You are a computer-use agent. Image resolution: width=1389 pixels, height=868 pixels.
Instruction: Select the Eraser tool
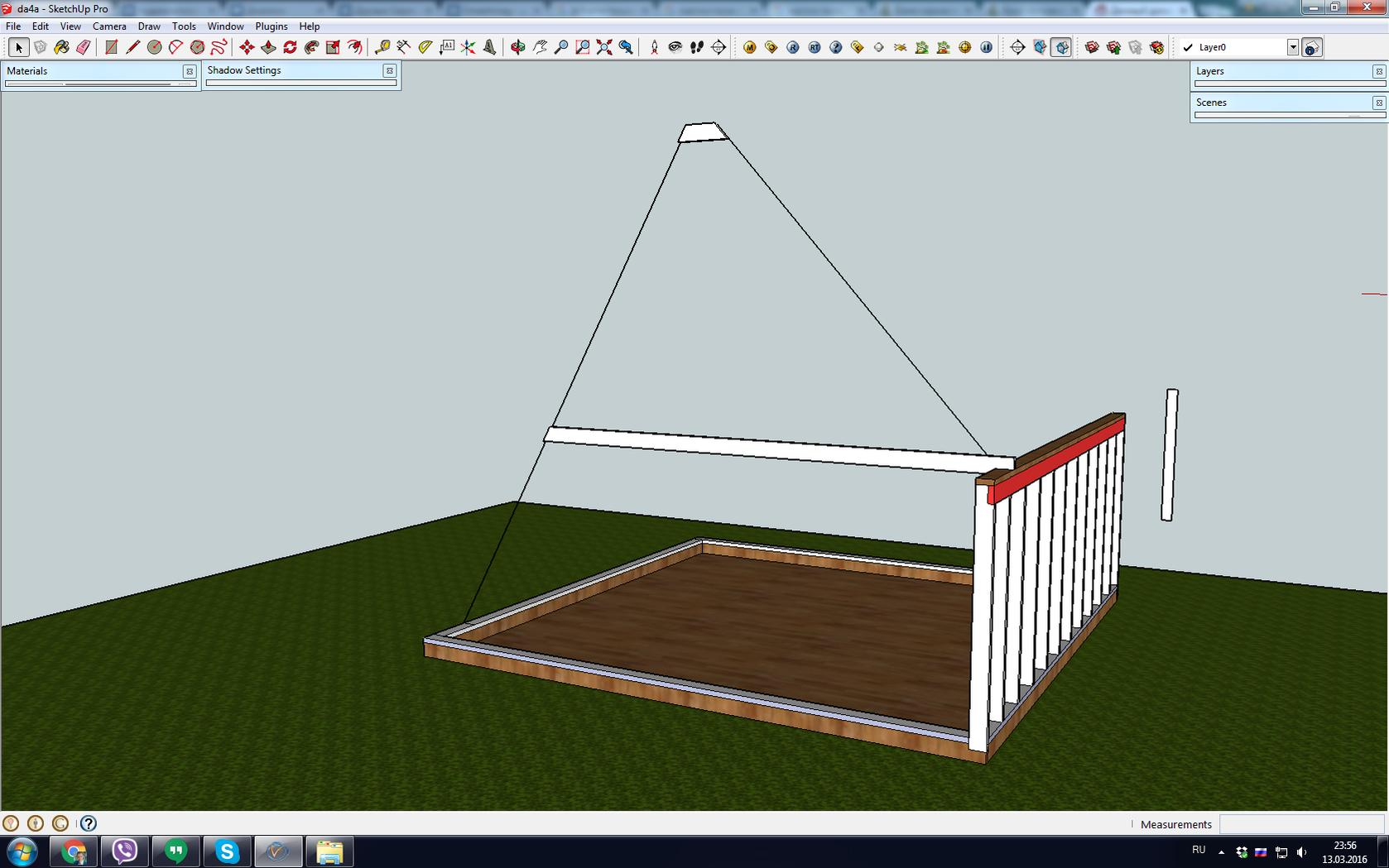[x=83, y=47]
